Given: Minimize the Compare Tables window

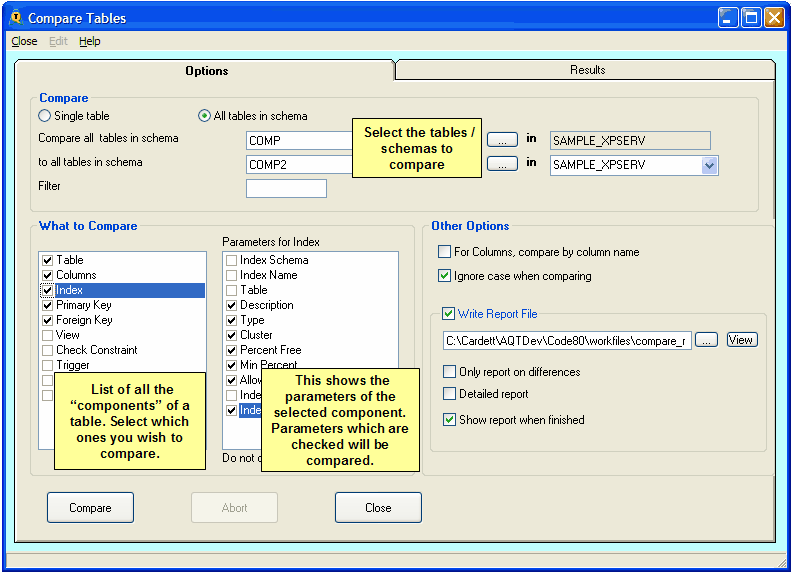Looking at the screenshot, I should click(x=728, y=18).
